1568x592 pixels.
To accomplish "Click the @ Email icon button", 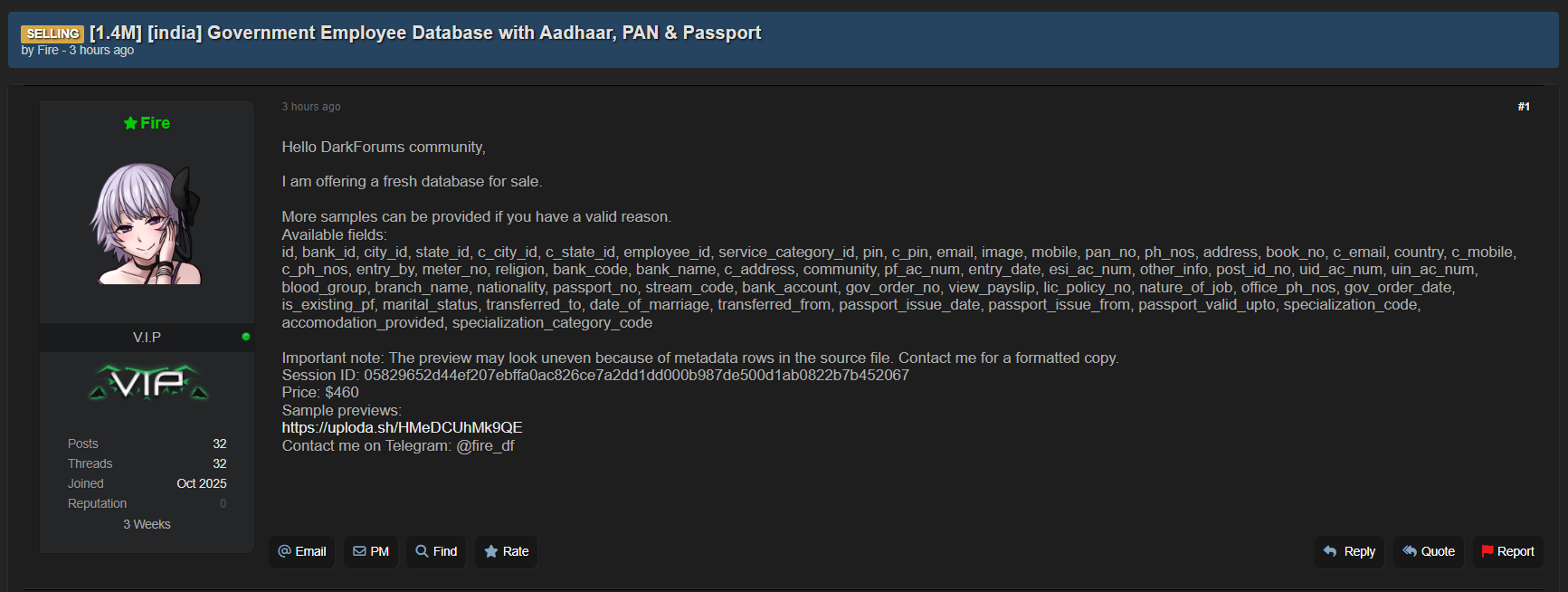I will [285, 551].
